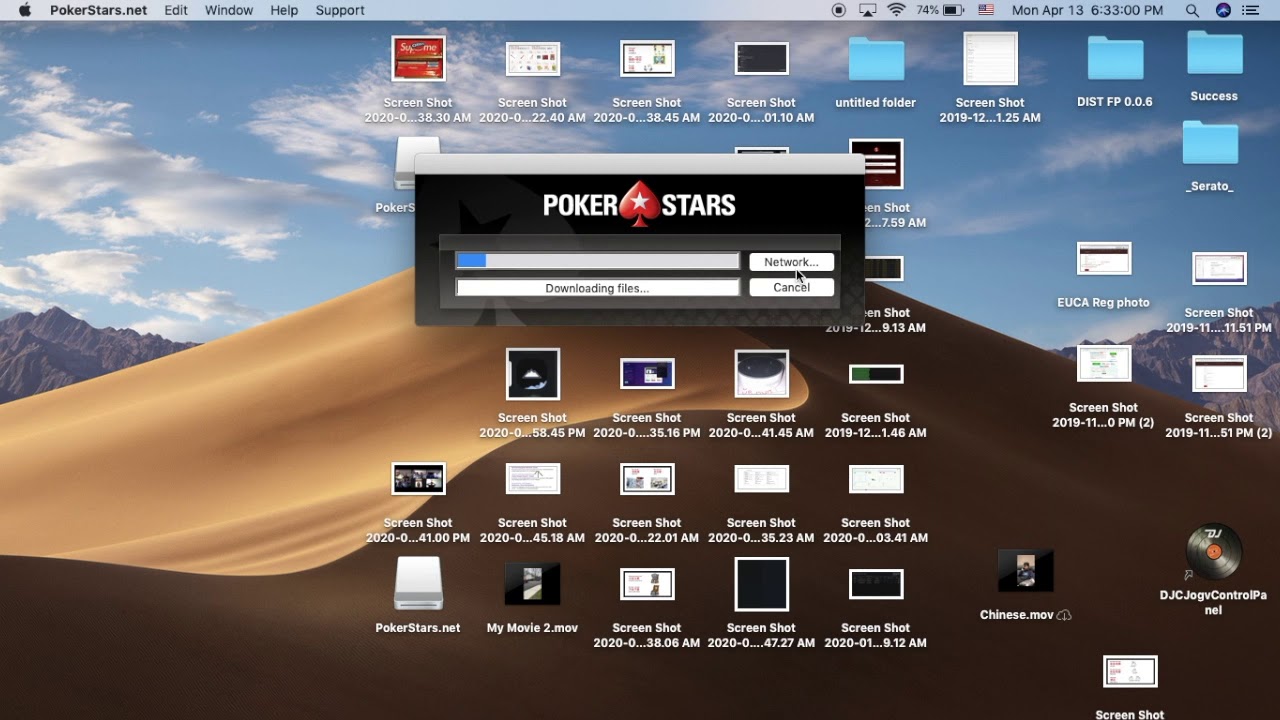
Task: Open the Help menu
Action: tap(284, 10)
